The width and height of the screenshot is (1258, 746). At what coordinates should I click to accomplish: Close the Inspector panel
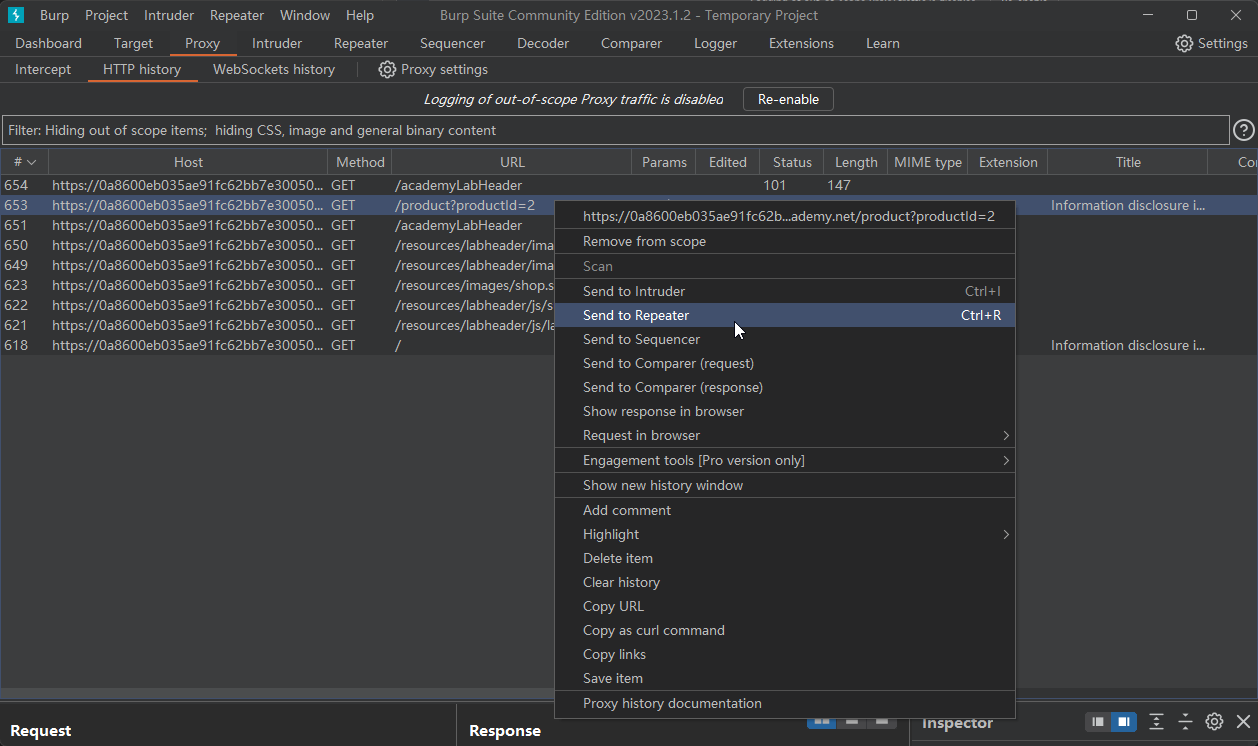click(1243, 722)
